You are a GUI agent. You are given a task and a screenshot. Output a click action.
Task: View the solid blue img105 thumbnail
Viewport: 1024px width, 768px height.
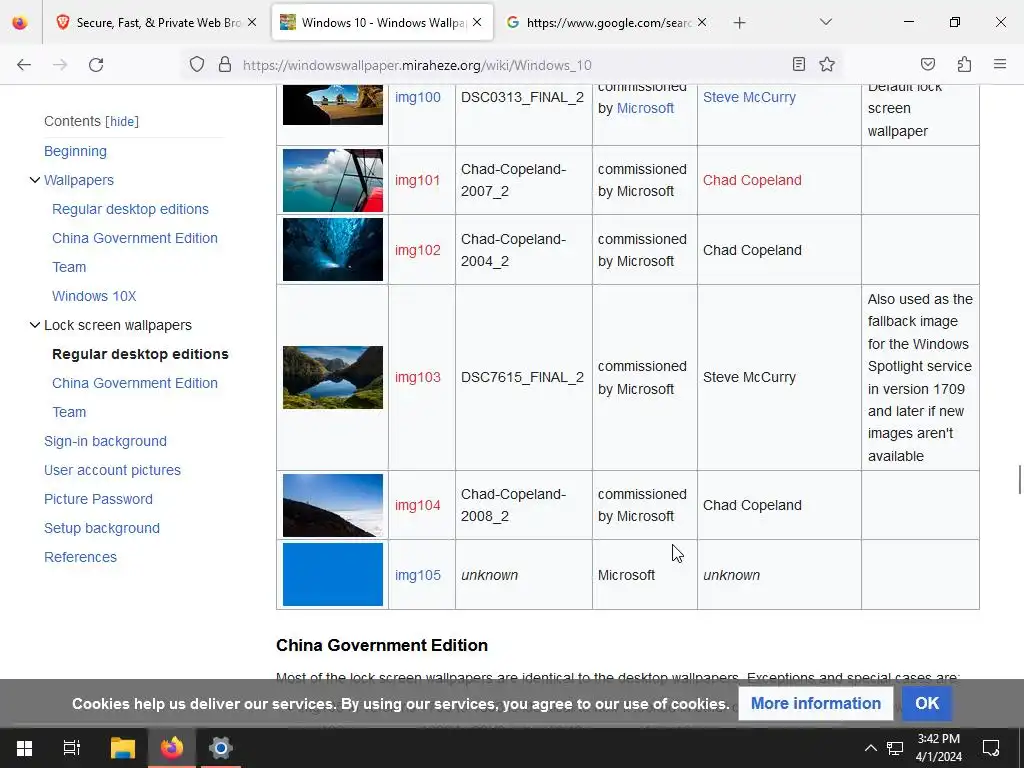click(333, 575)
